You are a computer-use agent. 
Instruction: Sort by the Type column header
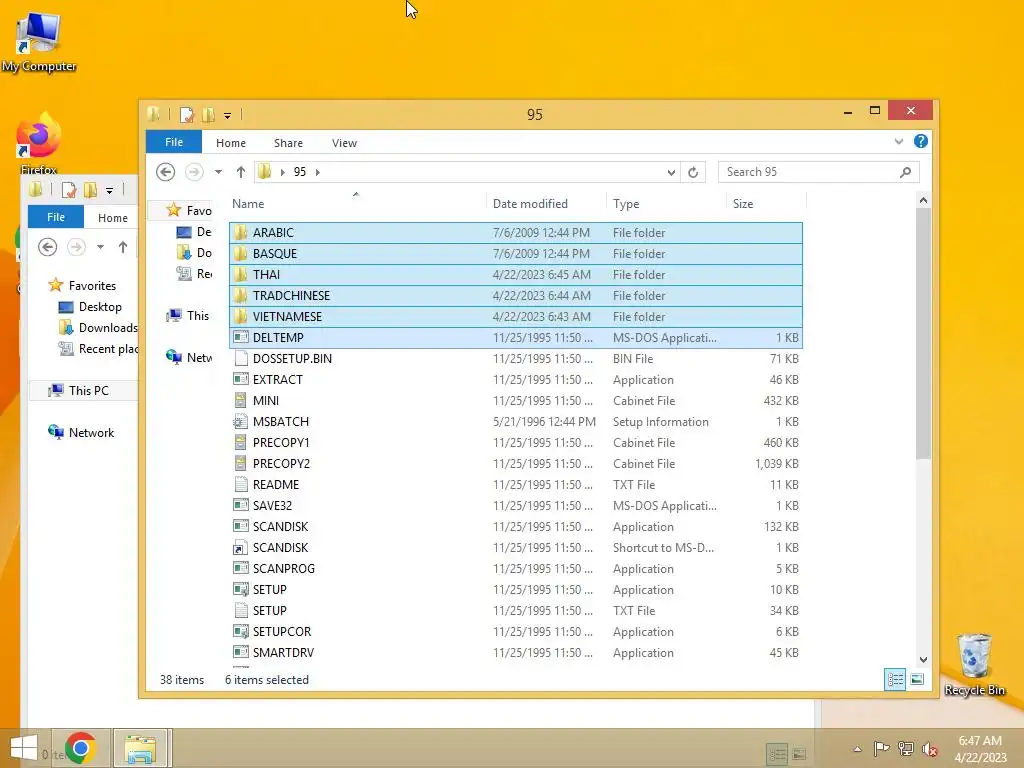pyautogui.click(x=665, y=204)
